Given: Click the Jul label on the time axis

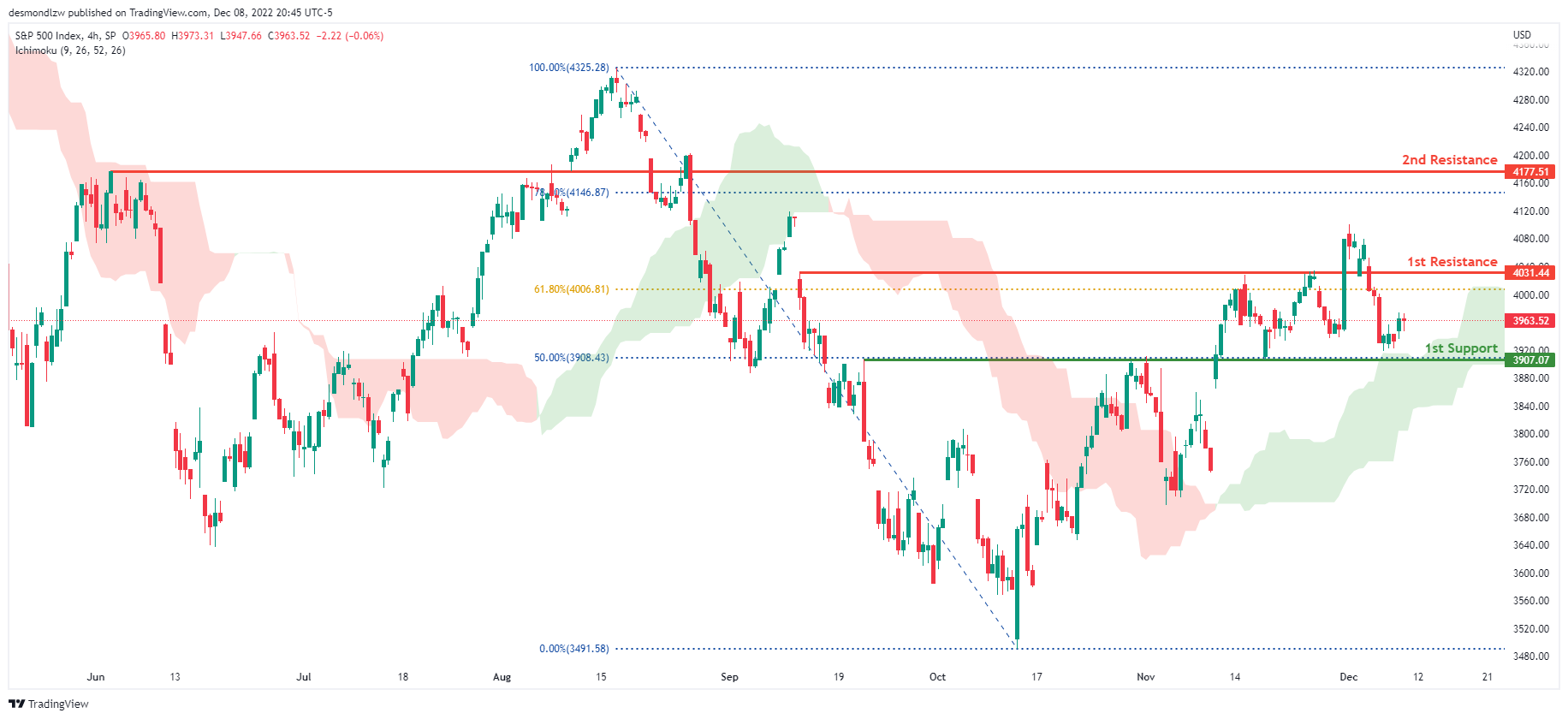Looking at the screenshot, I should (x=304, y=677).
